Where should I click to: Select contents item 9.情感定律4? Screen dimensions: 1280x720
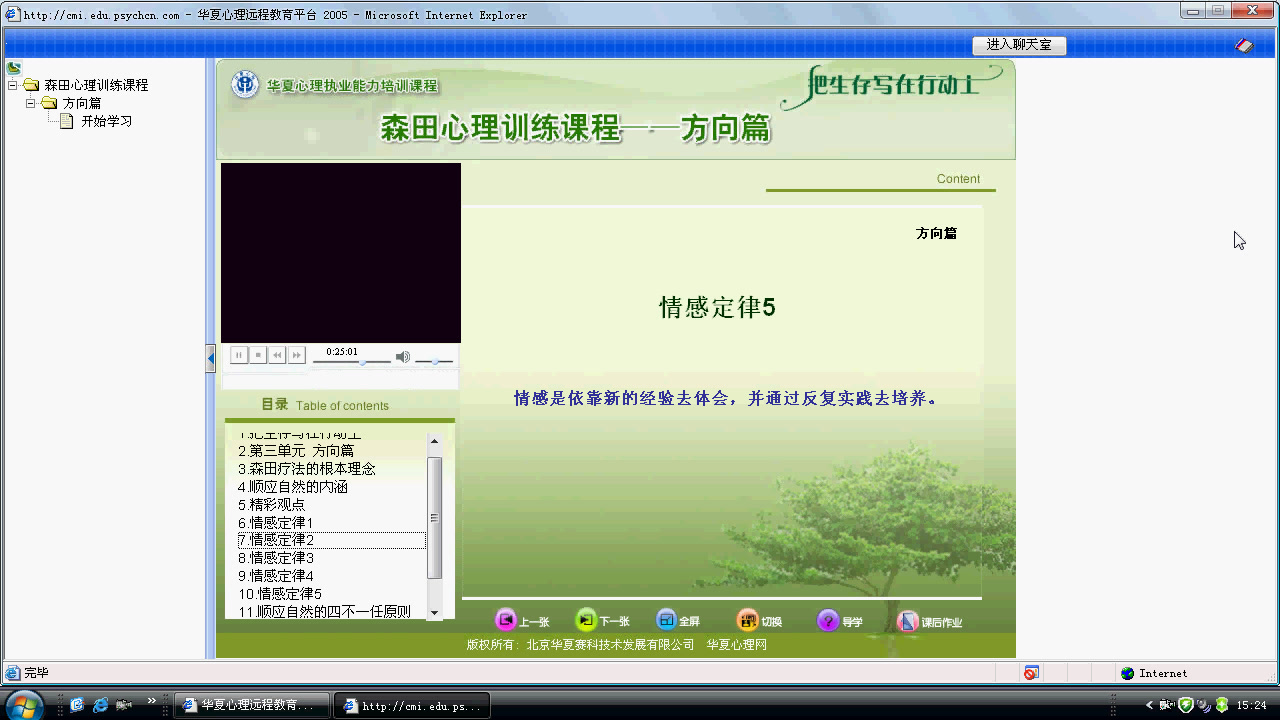276,576
